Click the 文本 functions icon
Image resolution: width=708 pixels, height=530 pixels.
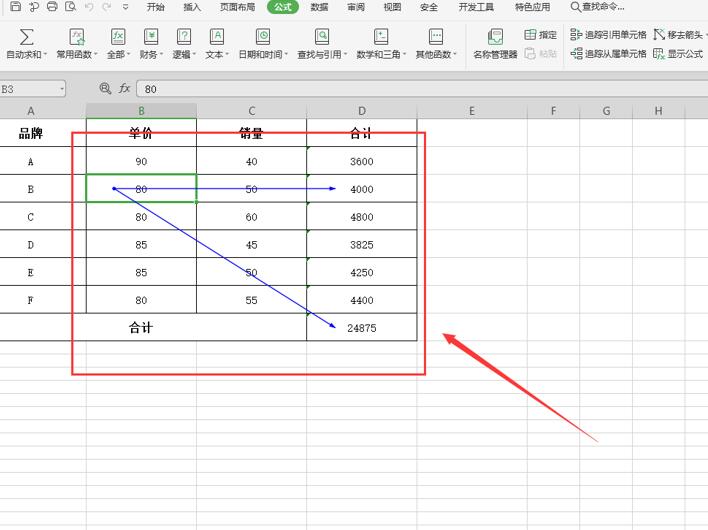(217, 37)
